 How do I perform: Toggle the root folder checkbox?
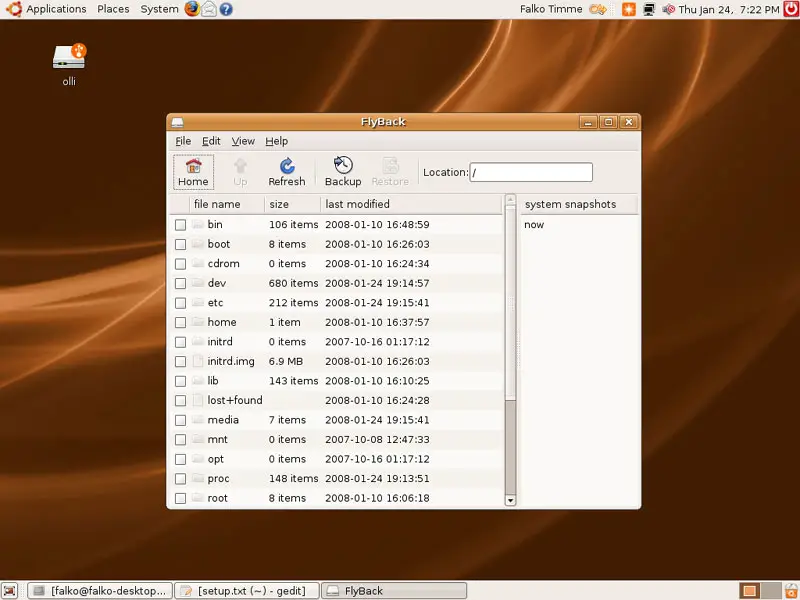[180, 498]
